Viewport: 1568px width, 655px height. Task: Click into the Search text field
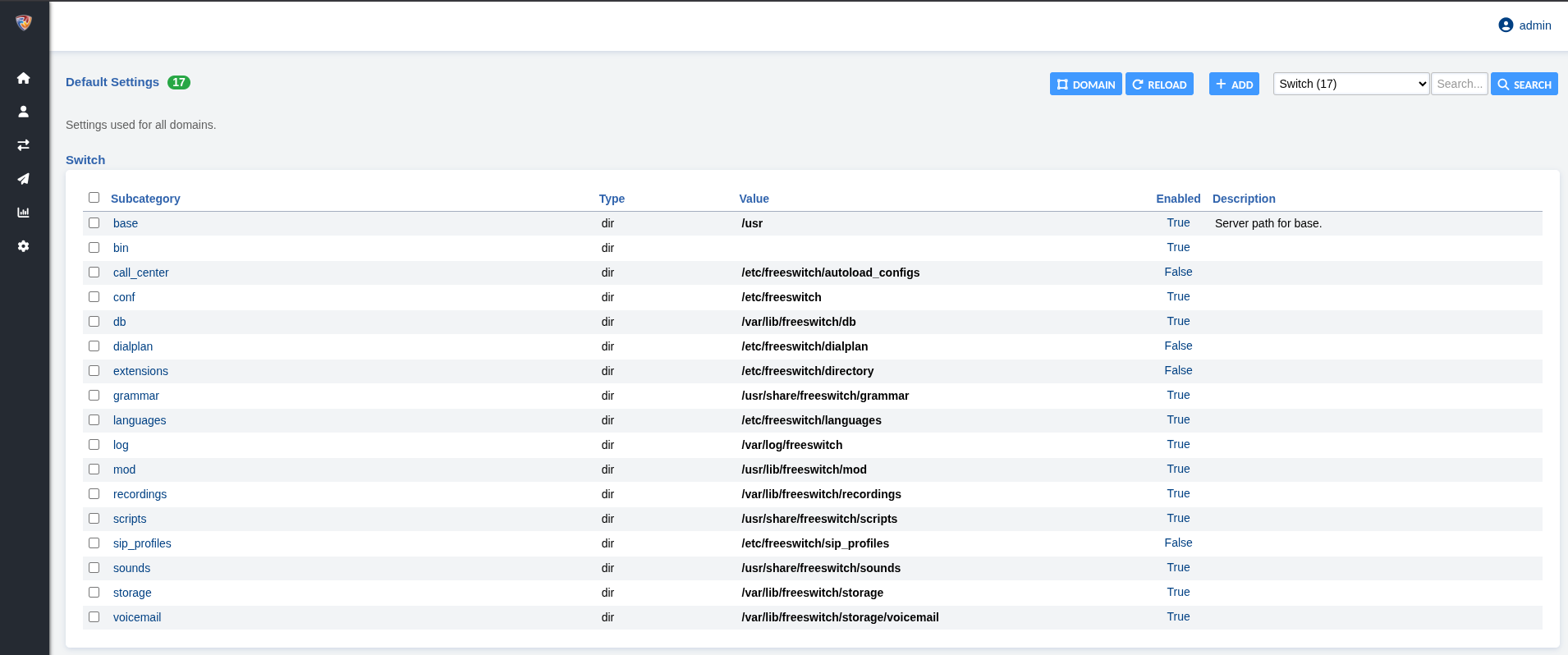[x=1459, y=84]
